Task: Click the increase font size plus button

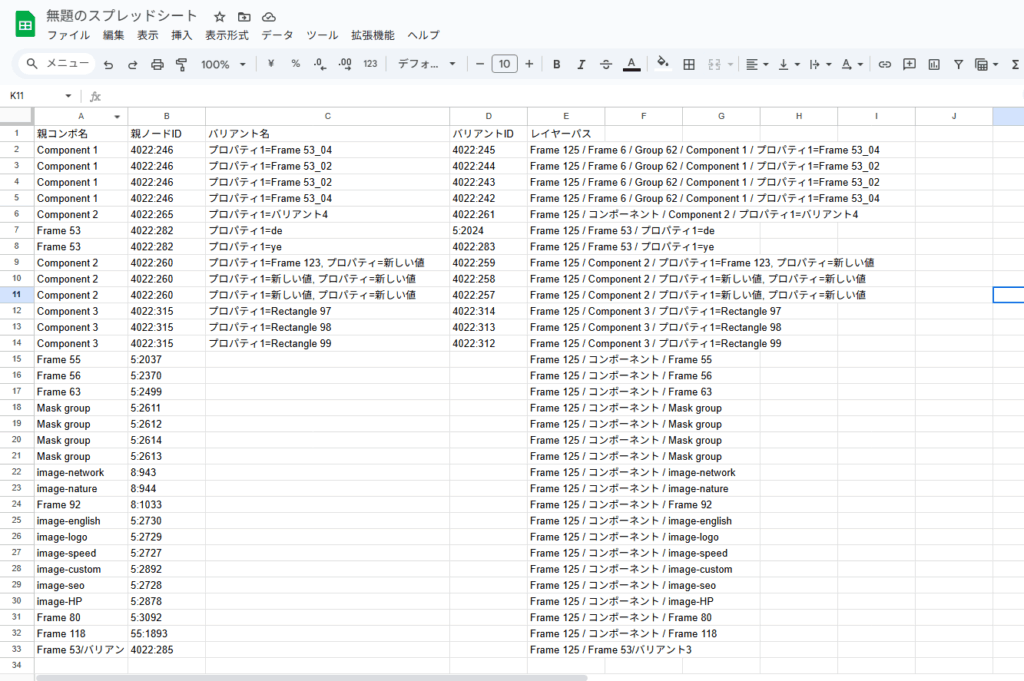Action: (529, 64)
